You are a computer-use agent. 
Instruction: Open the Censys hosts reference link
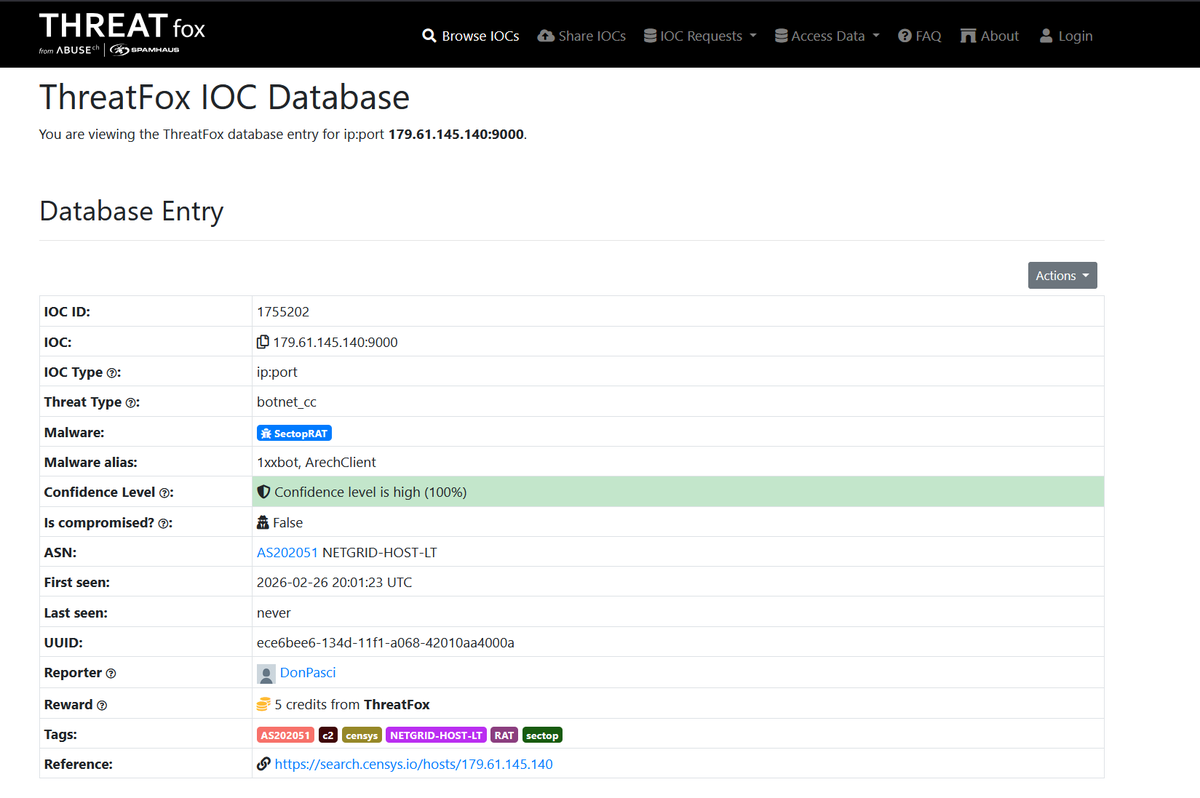coord(413,764)
